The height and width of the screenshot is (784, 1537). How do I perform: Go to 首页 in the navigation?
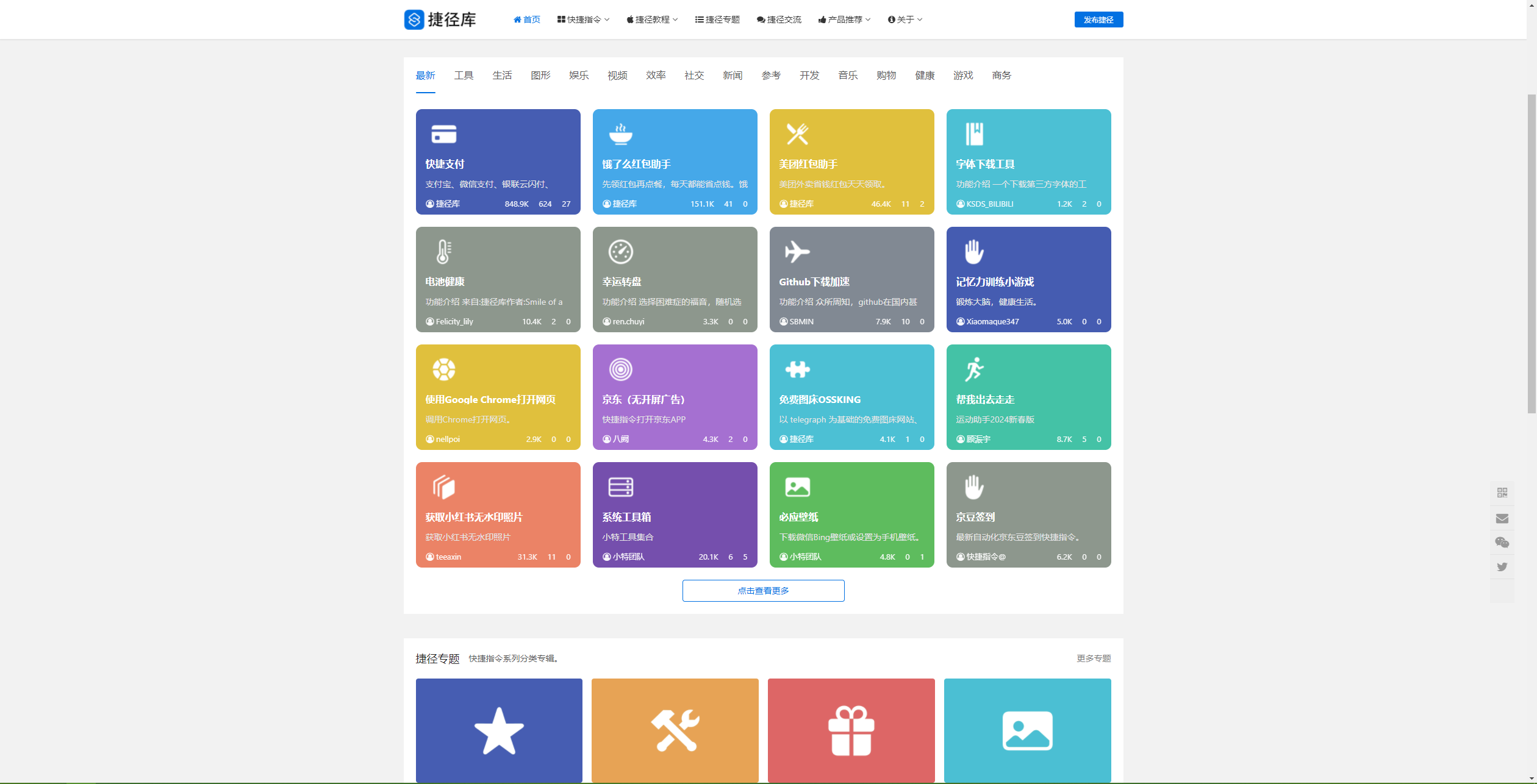(x=527, y=20)
